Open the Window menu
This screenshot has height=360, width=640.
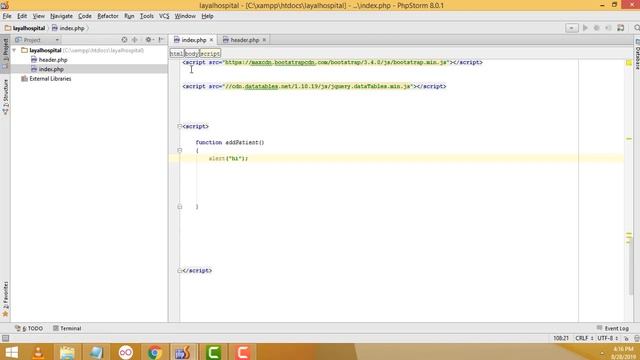[185, 16]
